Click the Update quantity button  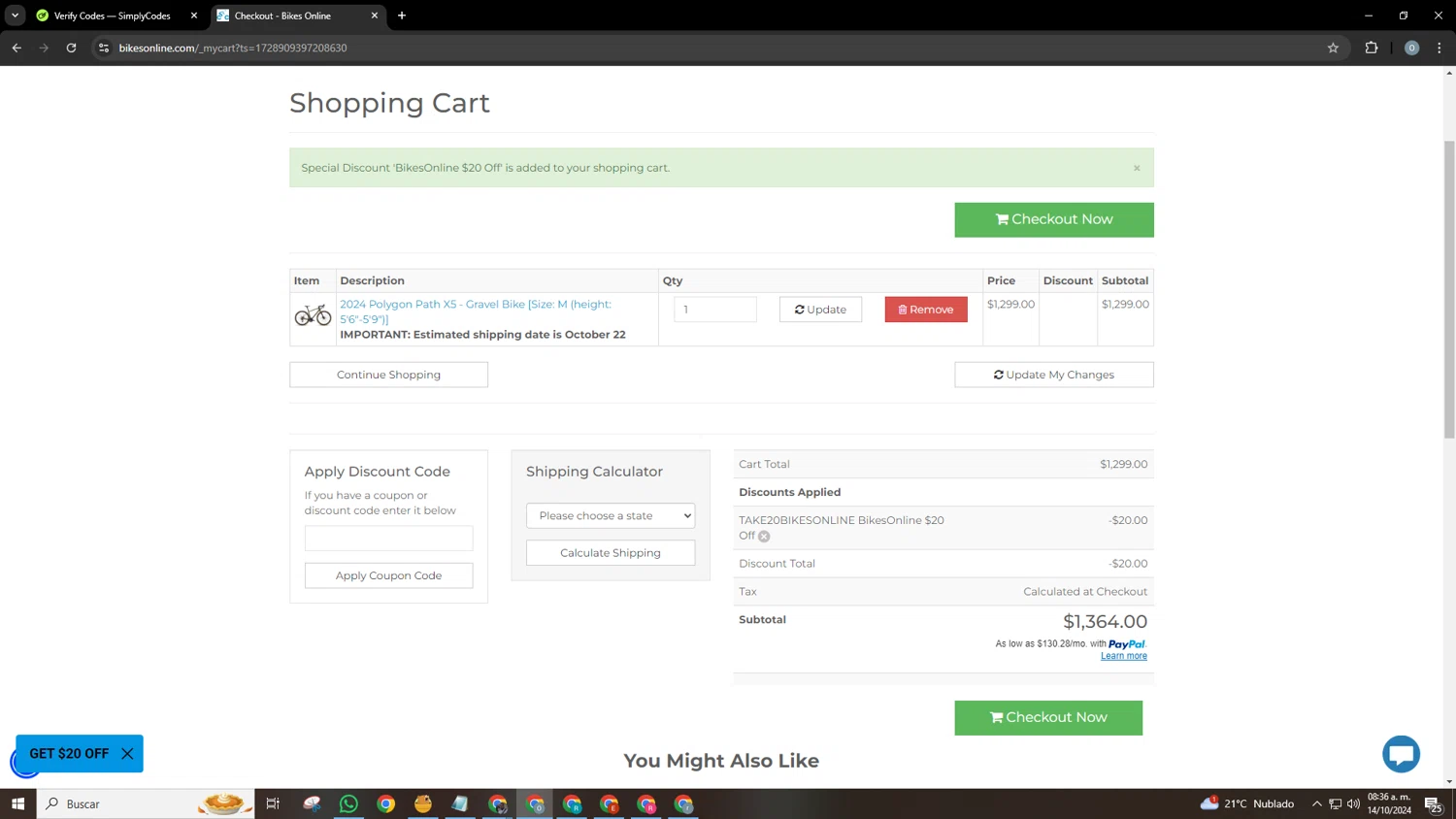[820, 310]
